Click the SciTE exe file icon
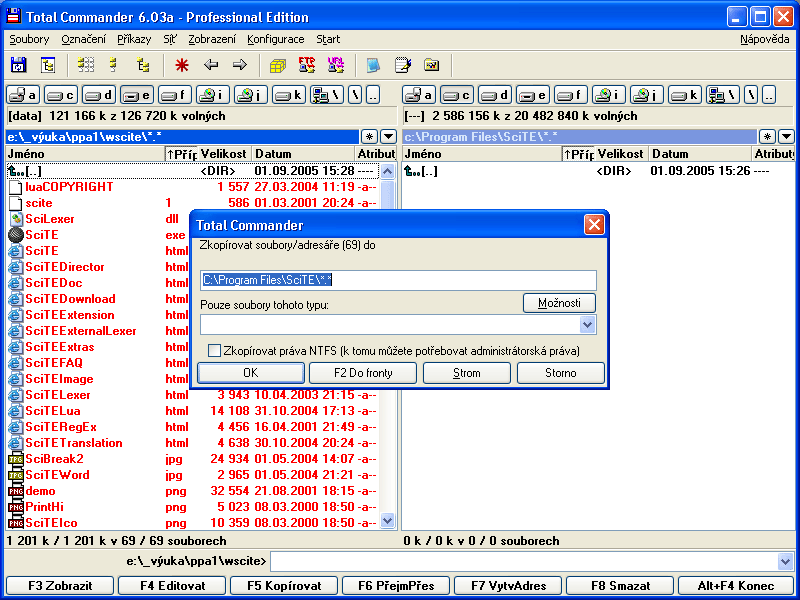The image size is (800, 600). click(x=16, y=235)
